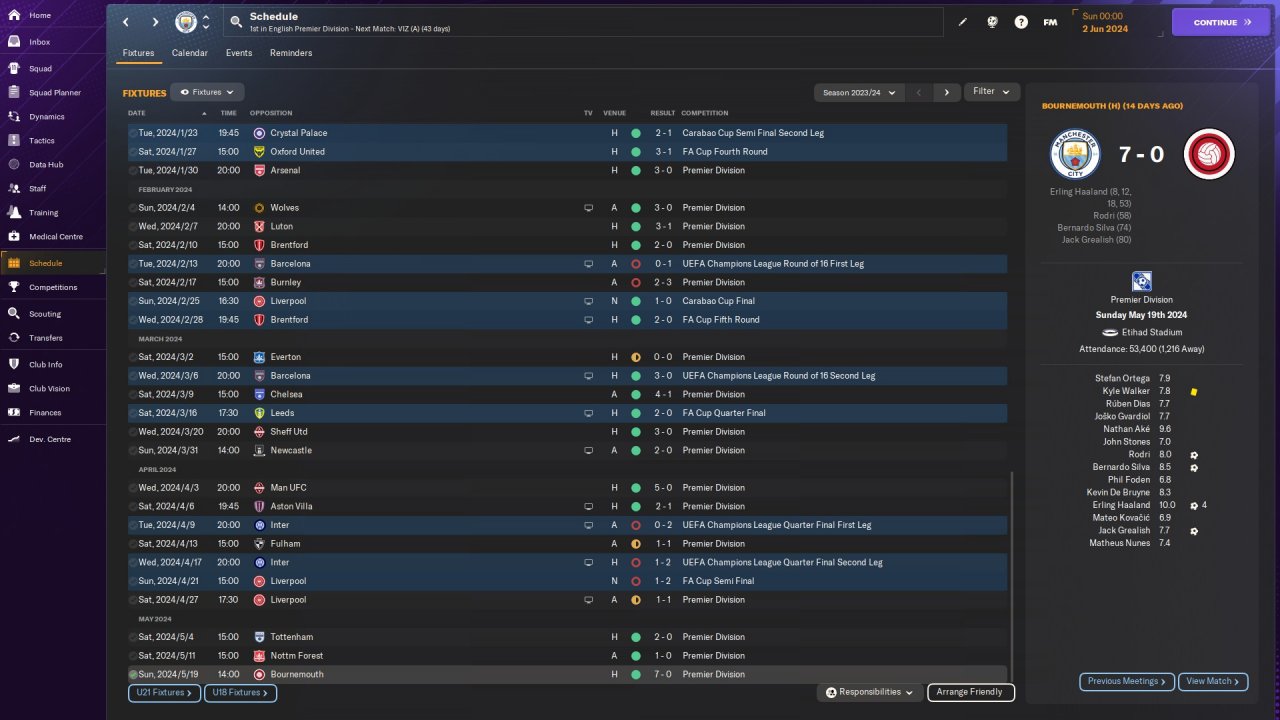Switch to the Reminders tab
This screenshot has width=1280, height=720.
(x=291, y=53)
